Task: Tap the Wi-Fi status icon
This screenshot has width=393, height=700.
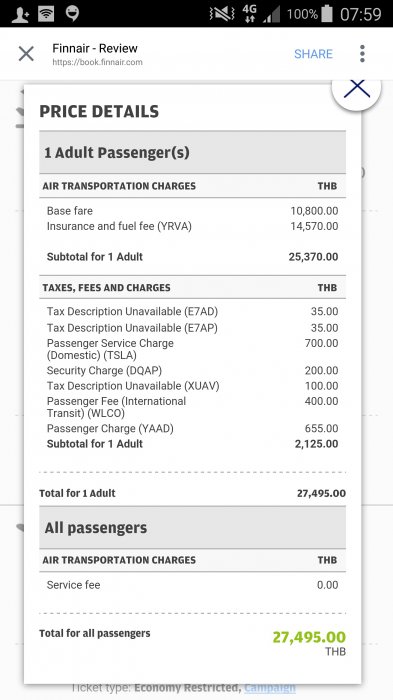Action: tap(46, 14)
